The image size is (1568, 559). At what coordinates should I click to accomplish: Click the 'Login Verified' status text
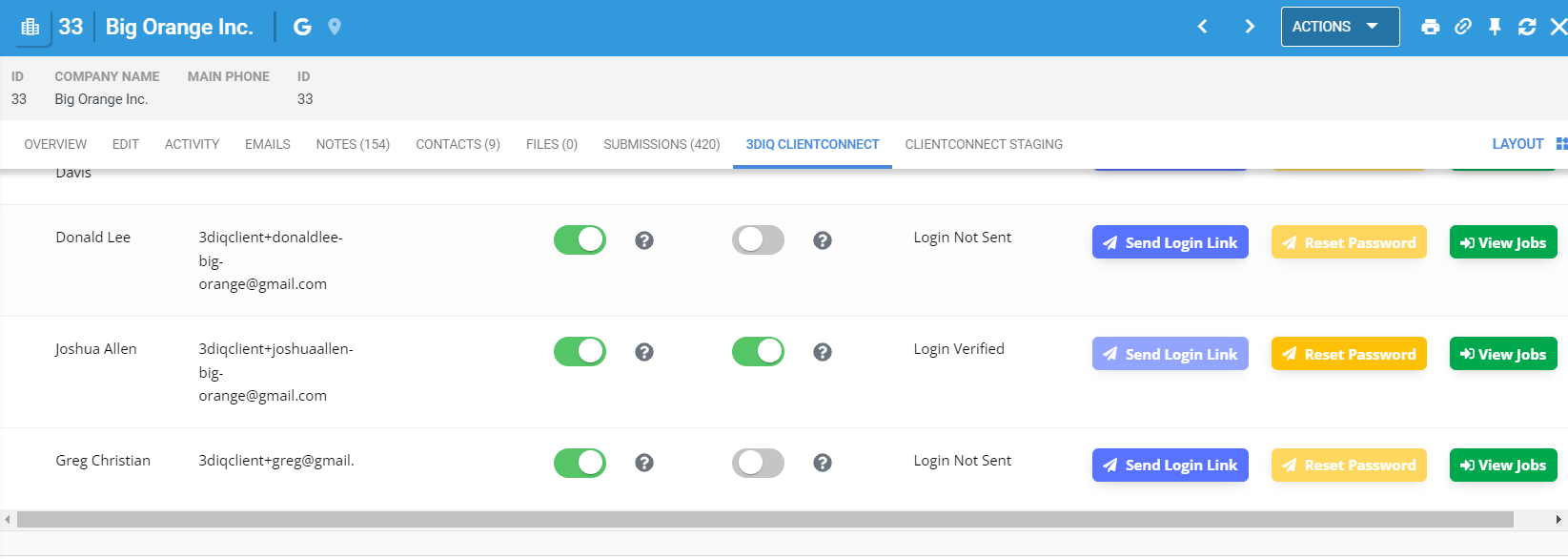click(959, 349)
